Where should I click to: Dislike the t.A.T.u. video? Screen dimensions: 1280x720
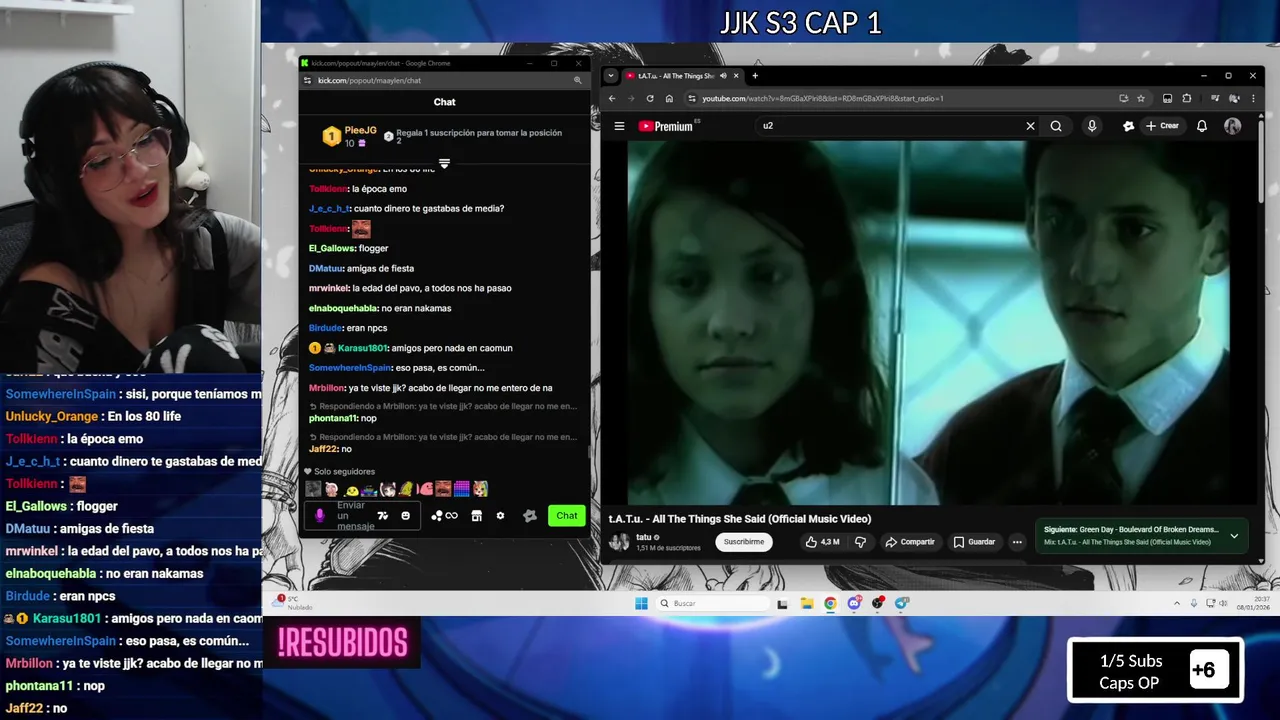click(x=860, y=542)
